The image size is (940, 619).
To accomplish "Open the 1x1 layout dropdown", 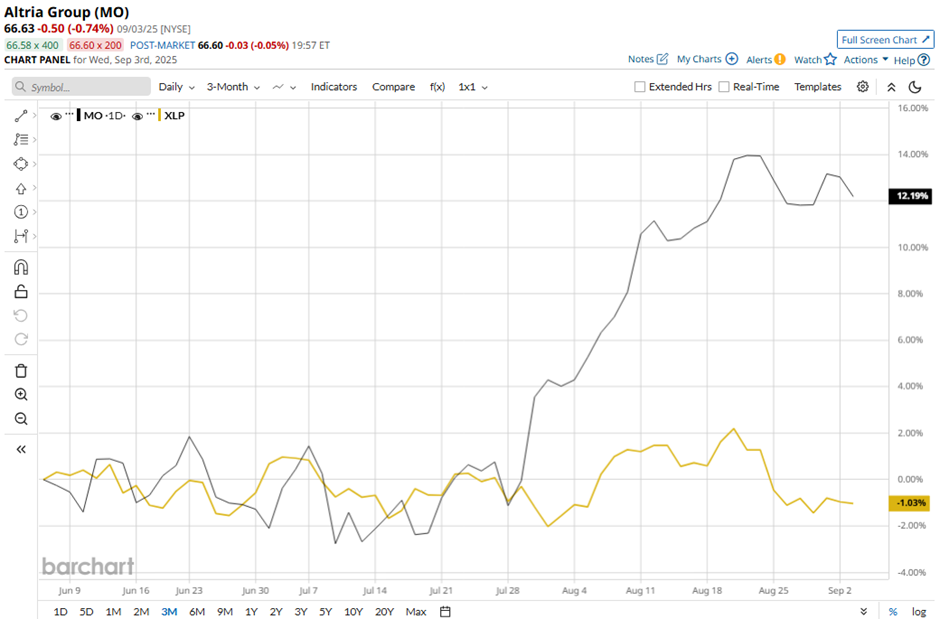I will 473,87.
